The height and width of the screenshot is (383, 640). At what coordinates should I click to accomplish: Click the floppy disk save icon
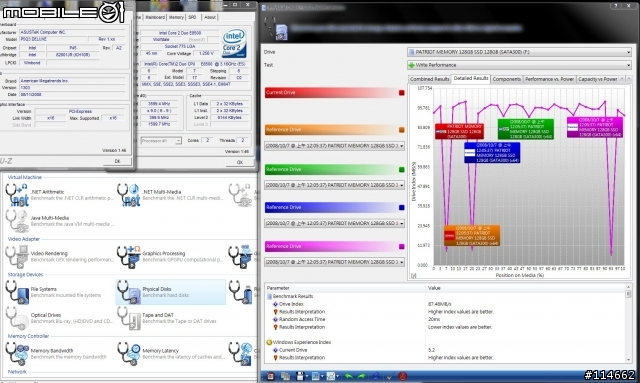300,376
